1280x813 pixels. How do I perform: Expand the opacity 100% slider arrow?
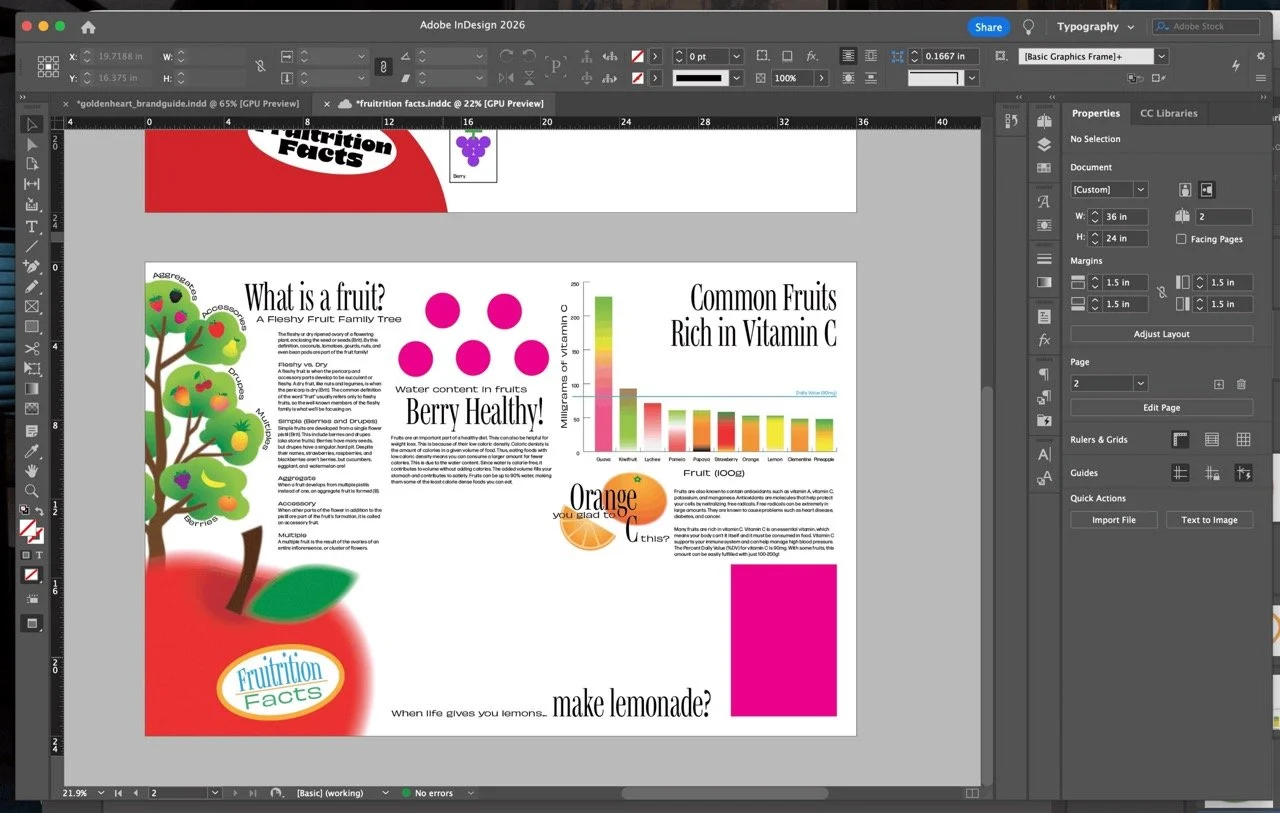[x=822, y=78]
